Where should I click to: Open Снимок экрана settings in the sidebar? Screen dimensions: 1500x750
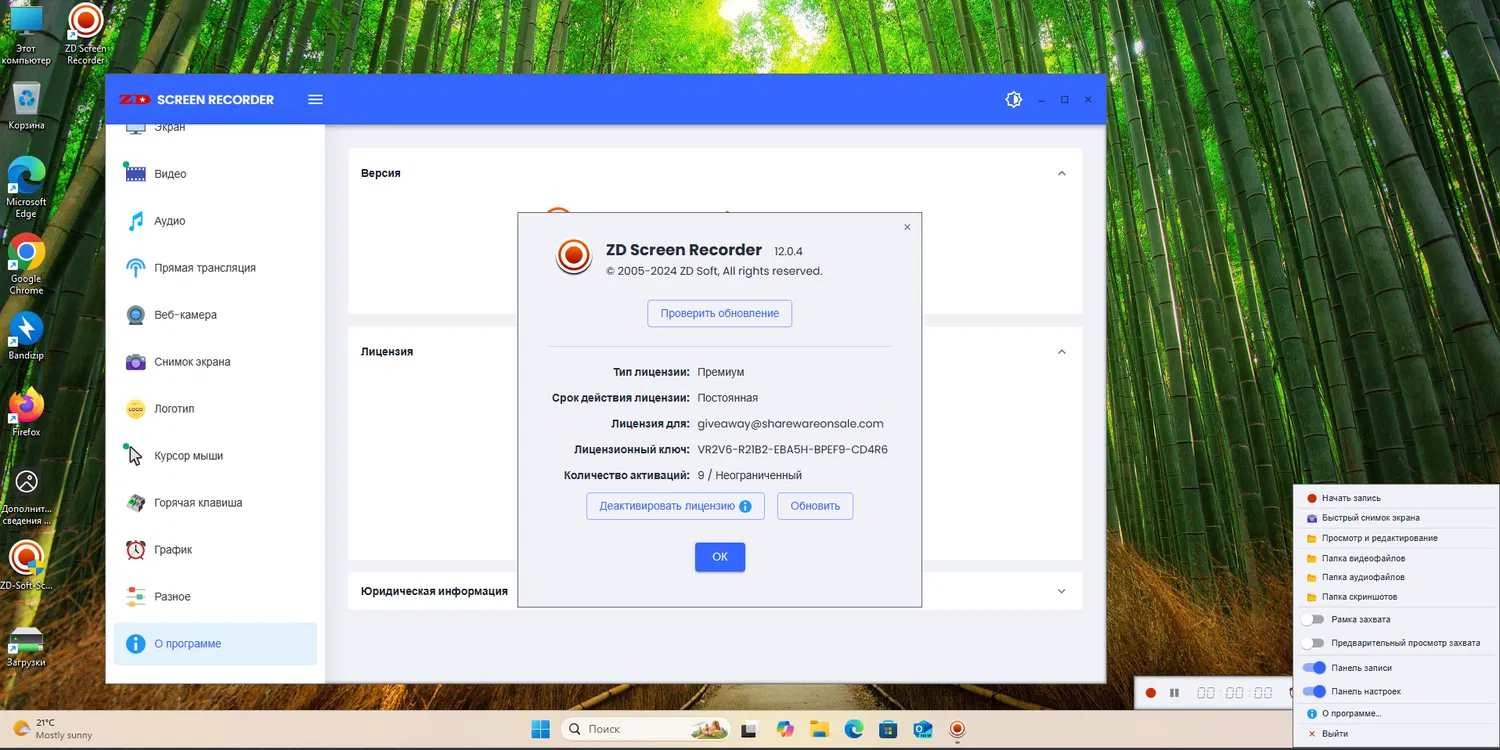click(215, 362)
